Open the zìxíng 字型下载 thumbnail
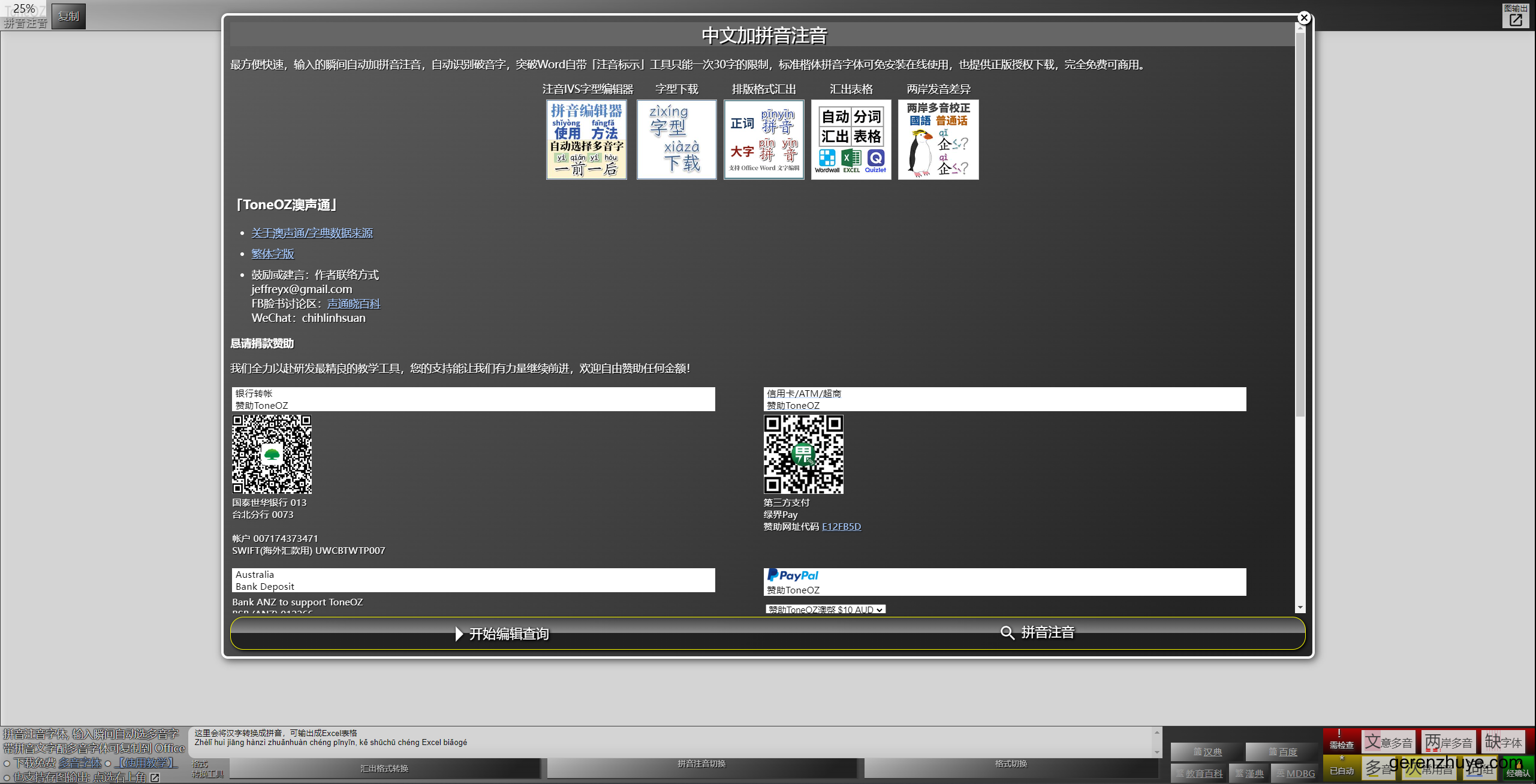Image resolution: width=1536 pixels, height=784 pixels. (x=676, y=140)
